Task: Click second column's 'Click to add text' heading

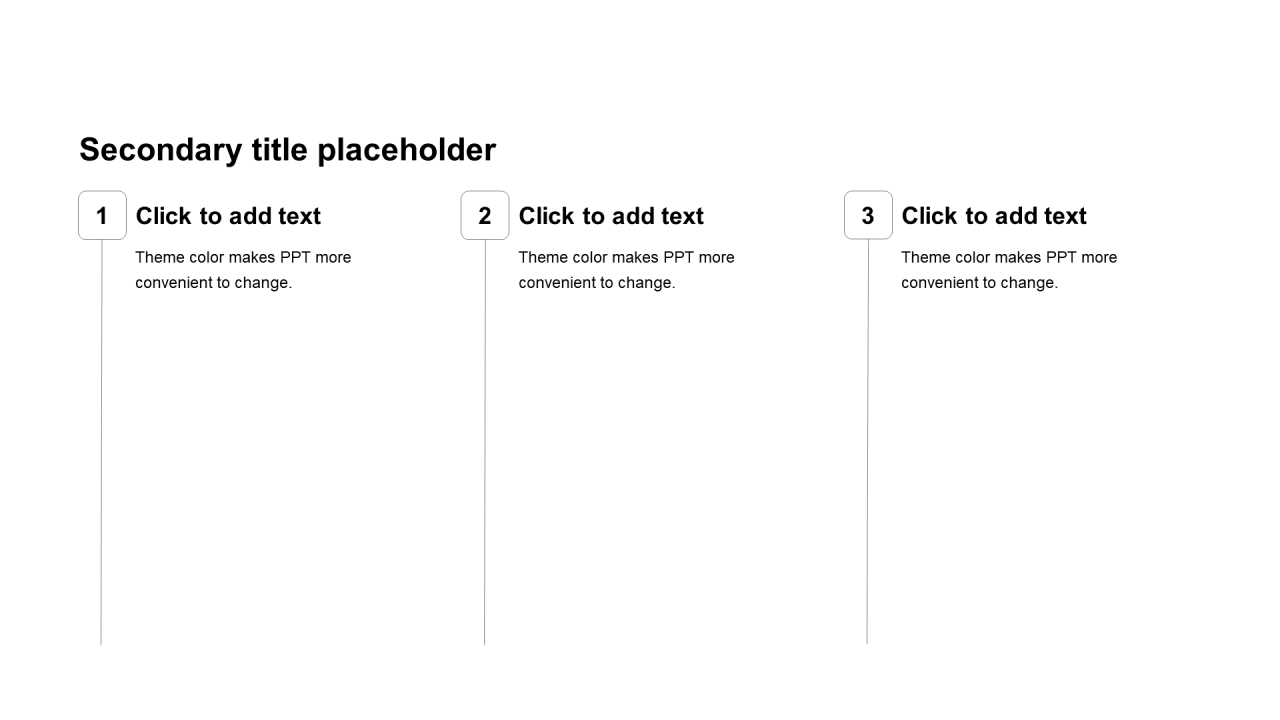Action: [611, 216]
